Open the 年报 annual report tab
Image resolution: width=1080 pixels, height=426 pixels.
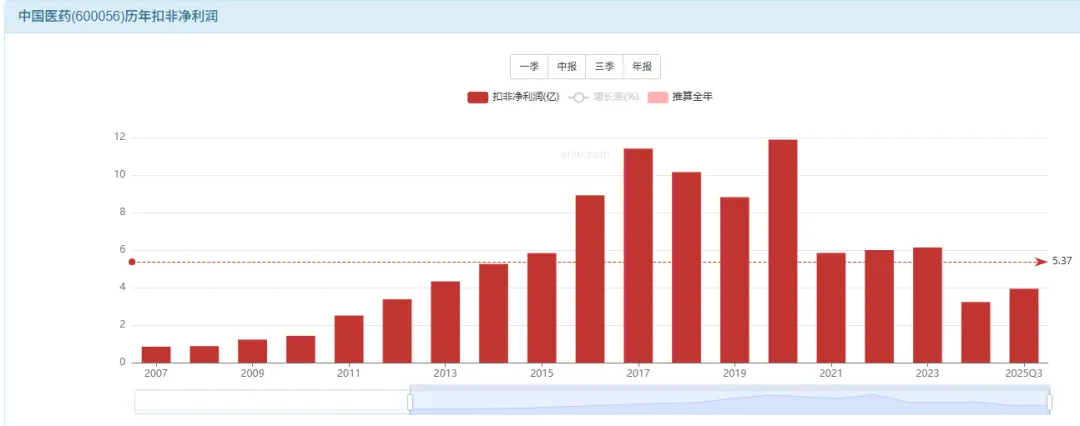(x=642, y=67)
